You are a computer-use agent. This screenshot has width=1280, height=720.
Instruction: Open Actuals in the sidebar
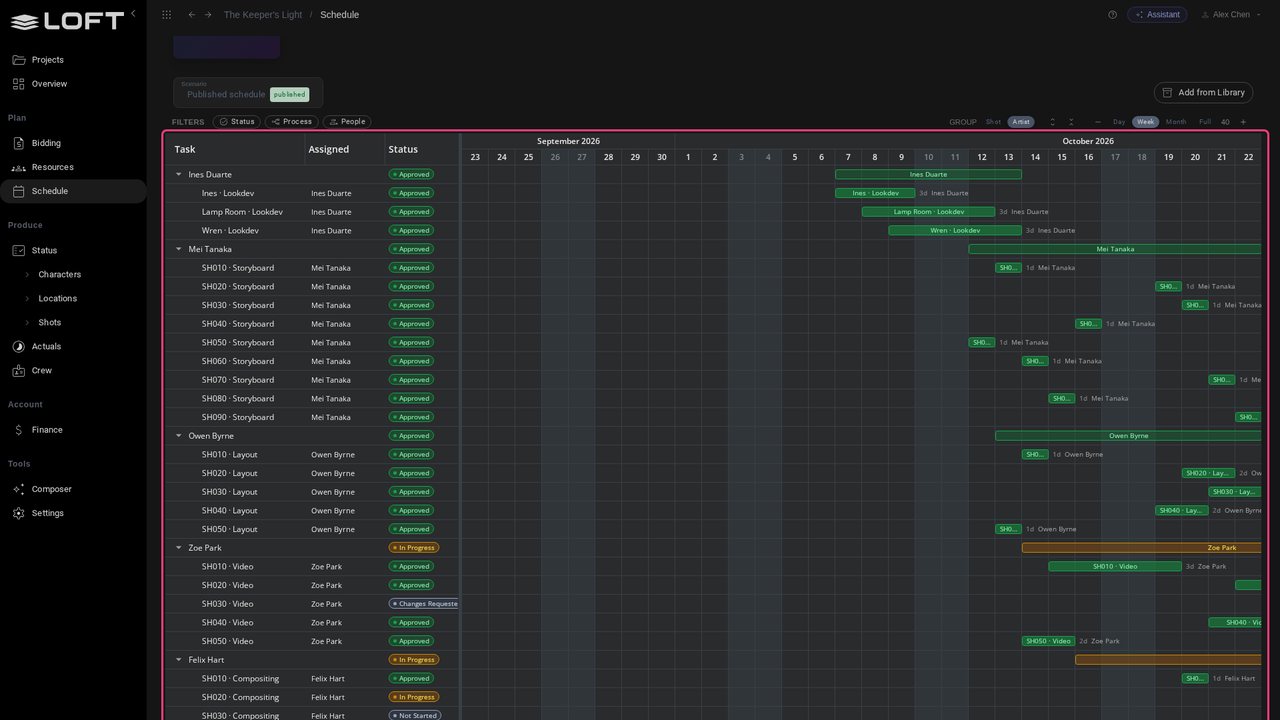pos(73,346)
